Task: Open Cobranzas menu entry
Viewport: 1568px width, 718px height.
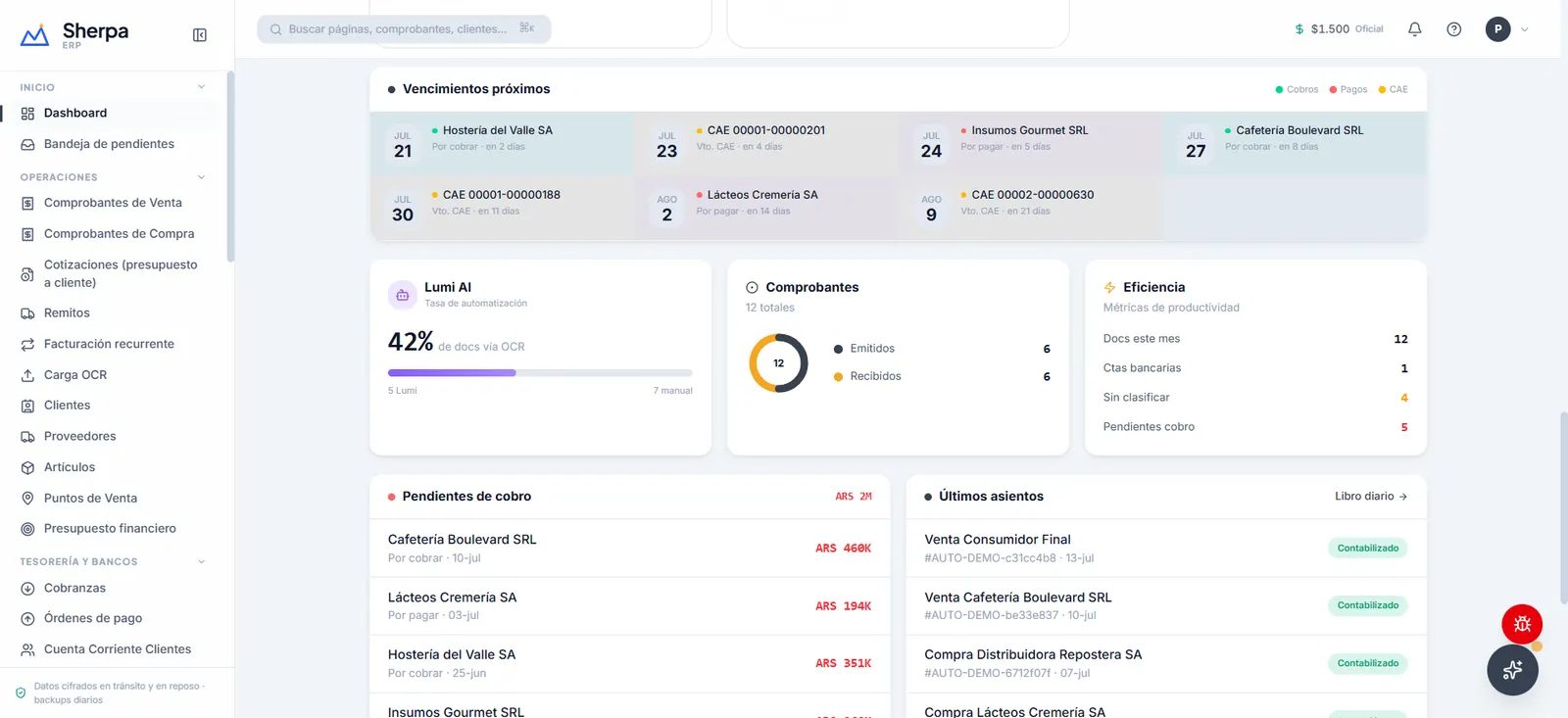Action: pos(110,588)
